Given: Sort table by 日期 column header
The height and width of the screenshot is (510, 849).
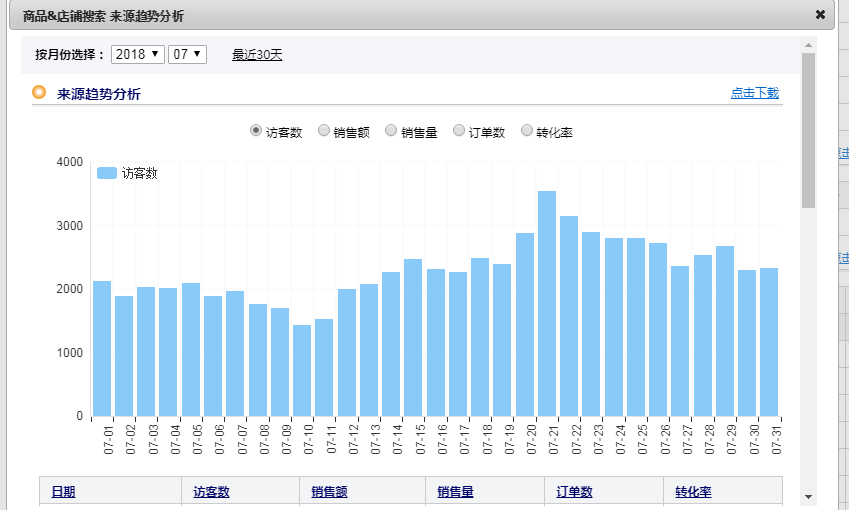Looking at the screenshot, I should (63, 492).
